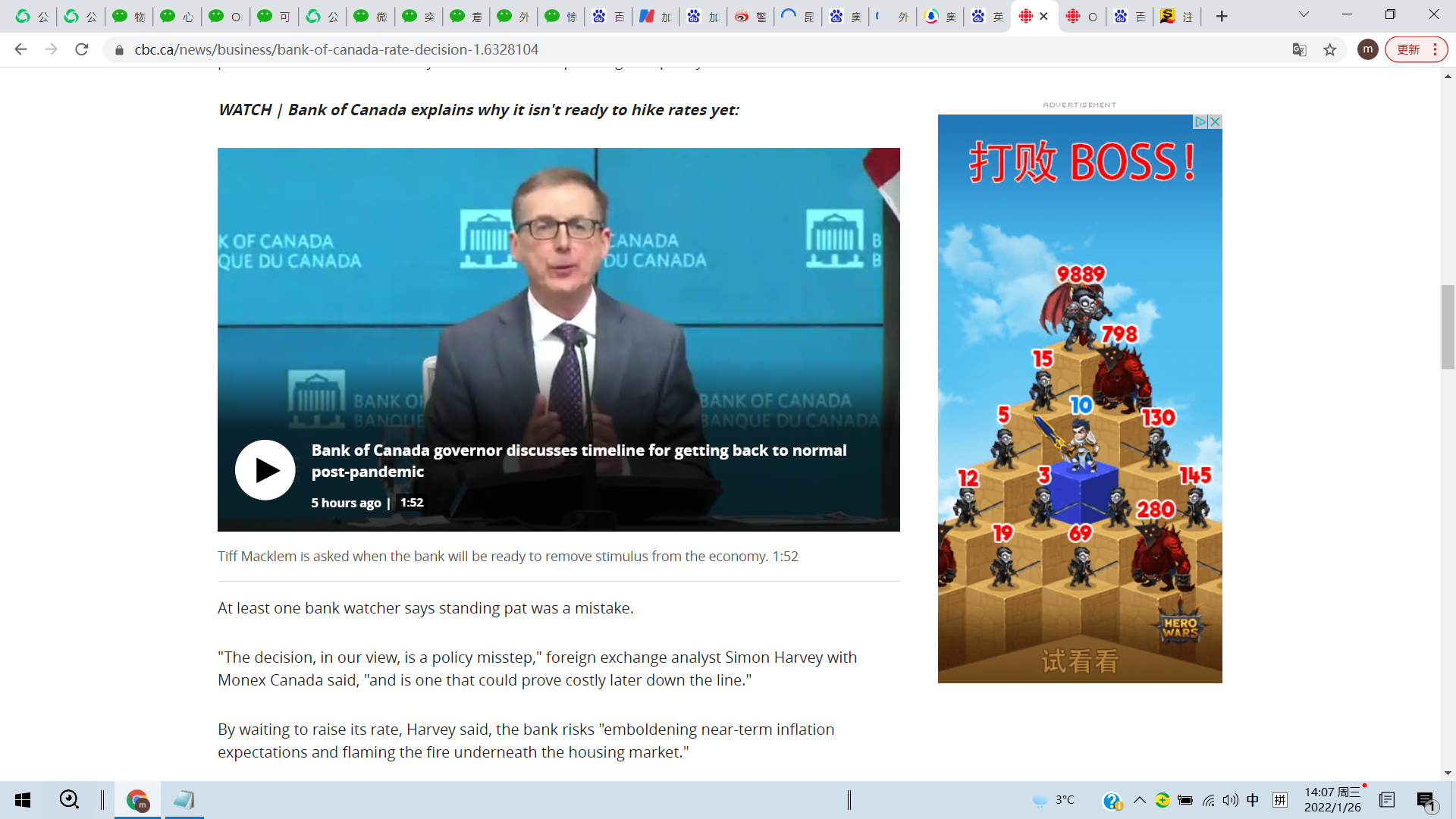This screenshot has width=1456, height=819.
Task: Open the profile avatar 'm'
Action: [1367, 49]
